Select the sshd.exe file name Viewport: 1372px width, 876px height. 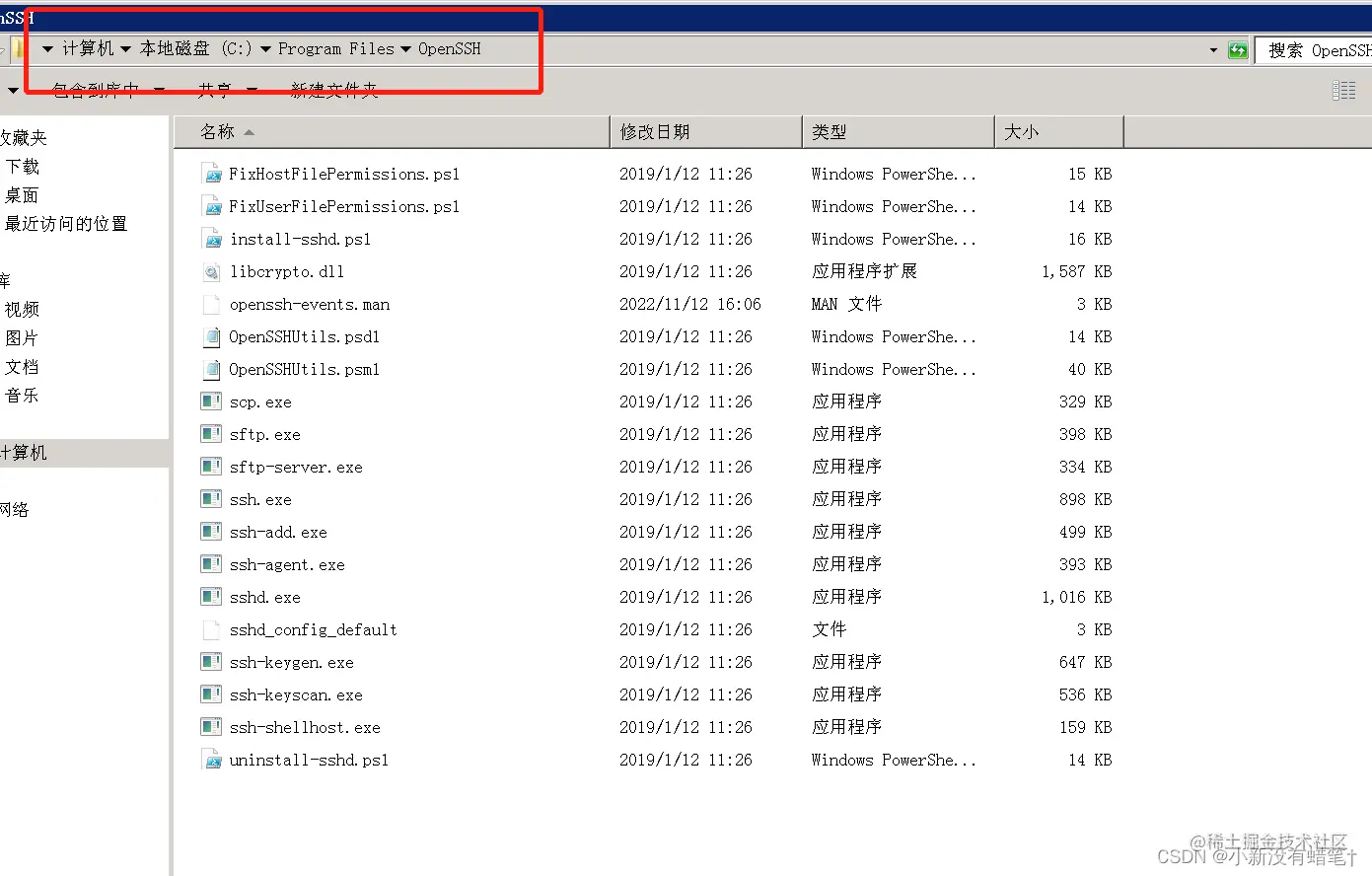click(265, 597)
